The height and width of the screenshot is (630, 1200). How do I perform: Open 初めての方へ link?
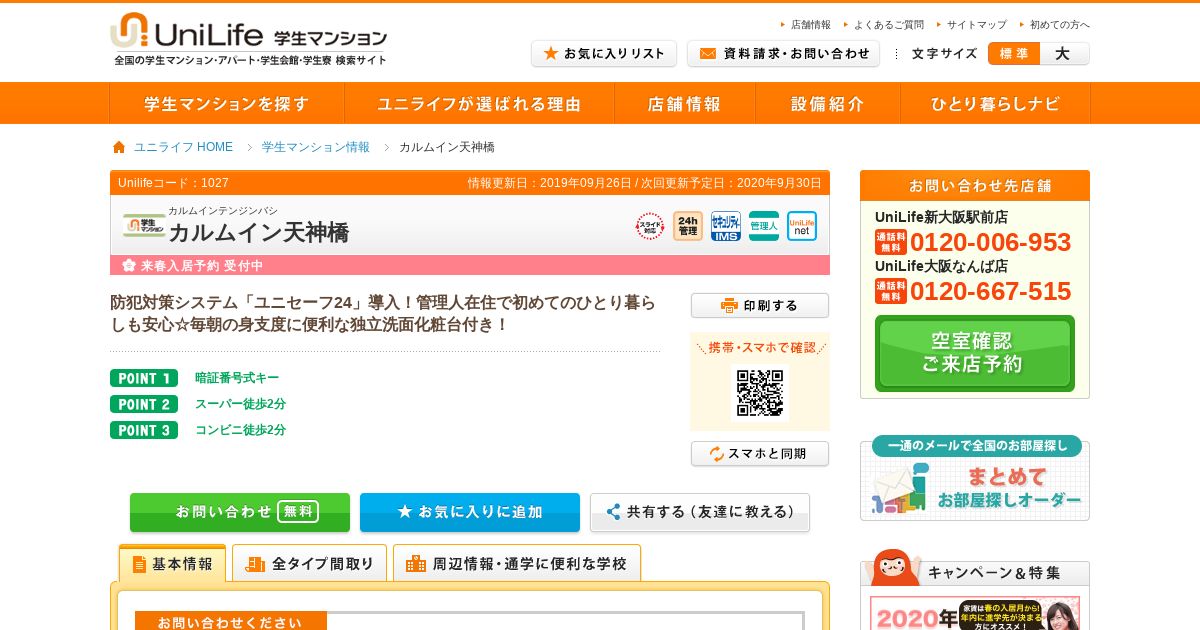tap(1059, 25)
